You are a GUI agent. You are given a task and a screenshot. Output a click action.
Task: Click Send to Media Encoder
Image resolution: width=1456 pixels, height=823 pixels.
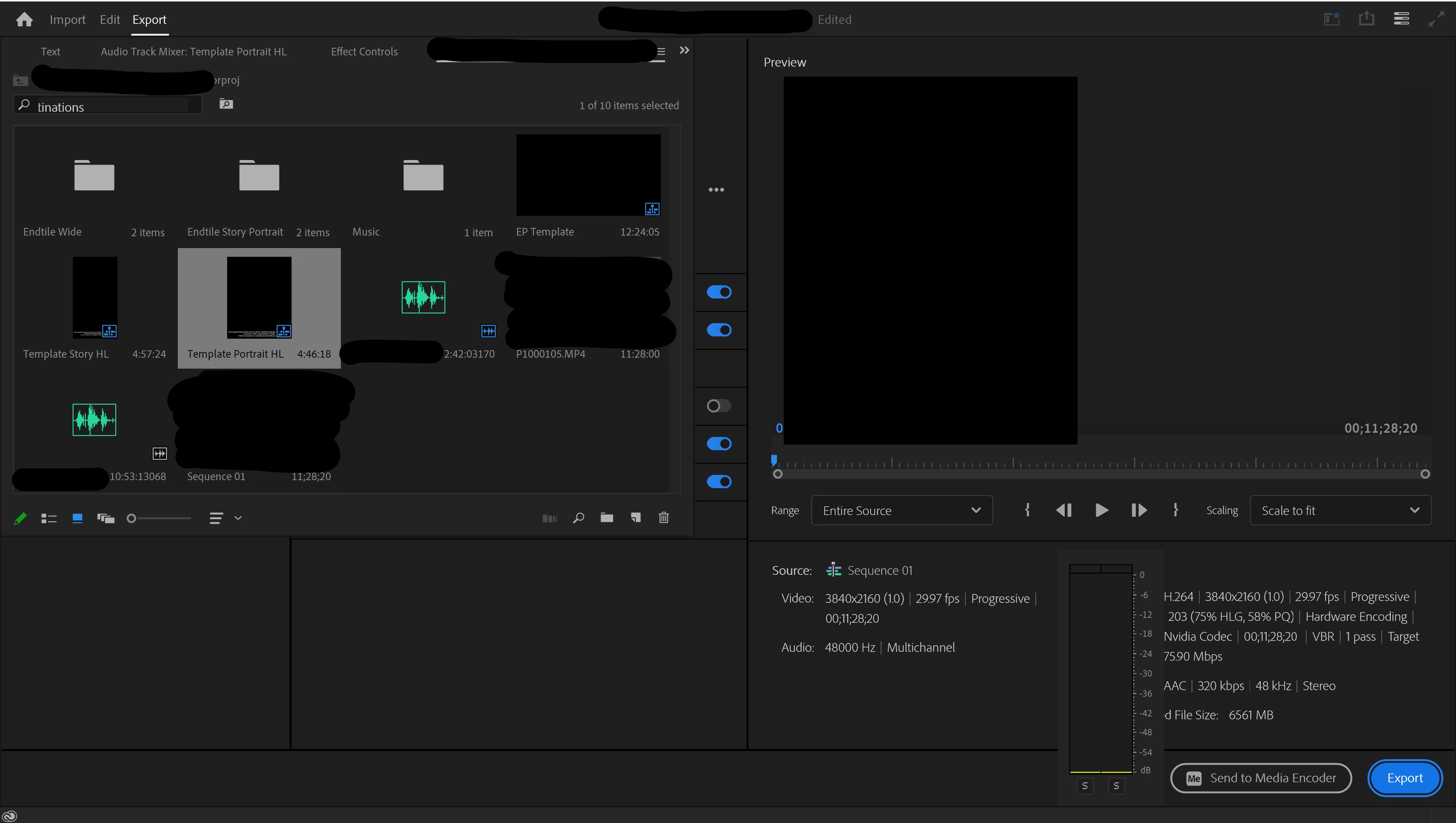[1261, 778]
